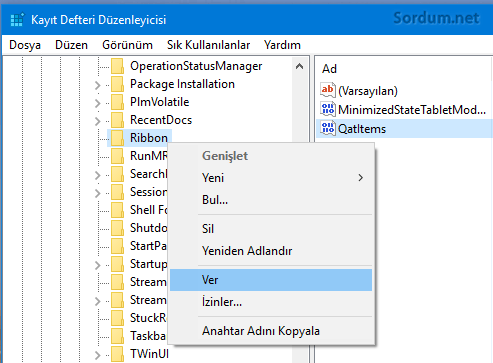This screenshot has width=493, height=363.
Task: Click the Startup folder icon
Action: click(x=117, y=264)
